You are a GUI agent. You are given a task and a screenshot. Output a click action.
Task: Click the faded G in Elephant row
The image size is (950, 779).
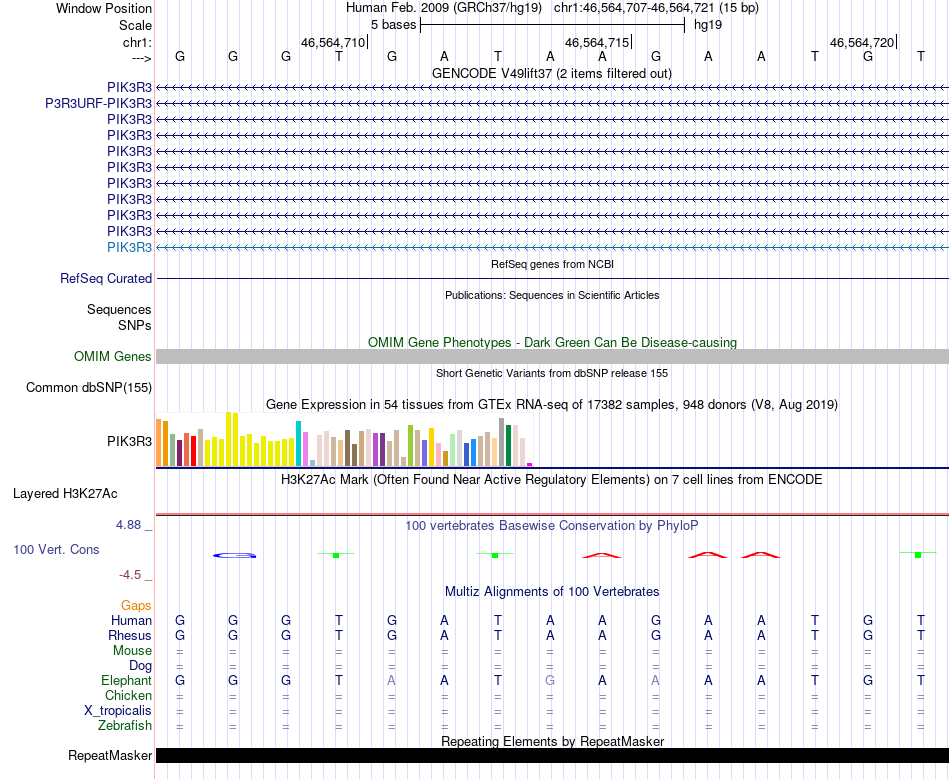pyautogui.click(x=550, y=681)
